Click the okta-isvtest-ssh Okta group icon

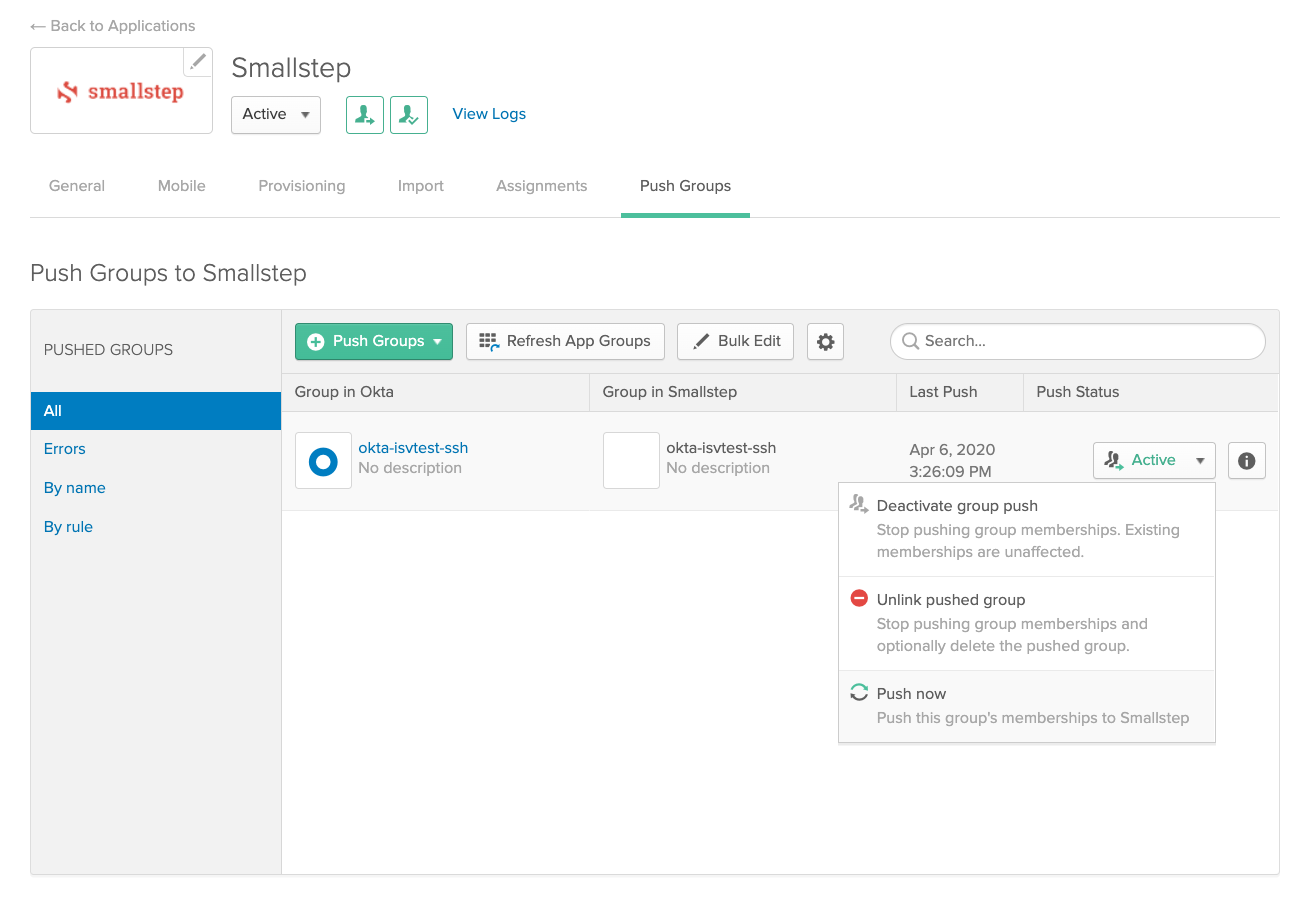click(x=323, y=461)
